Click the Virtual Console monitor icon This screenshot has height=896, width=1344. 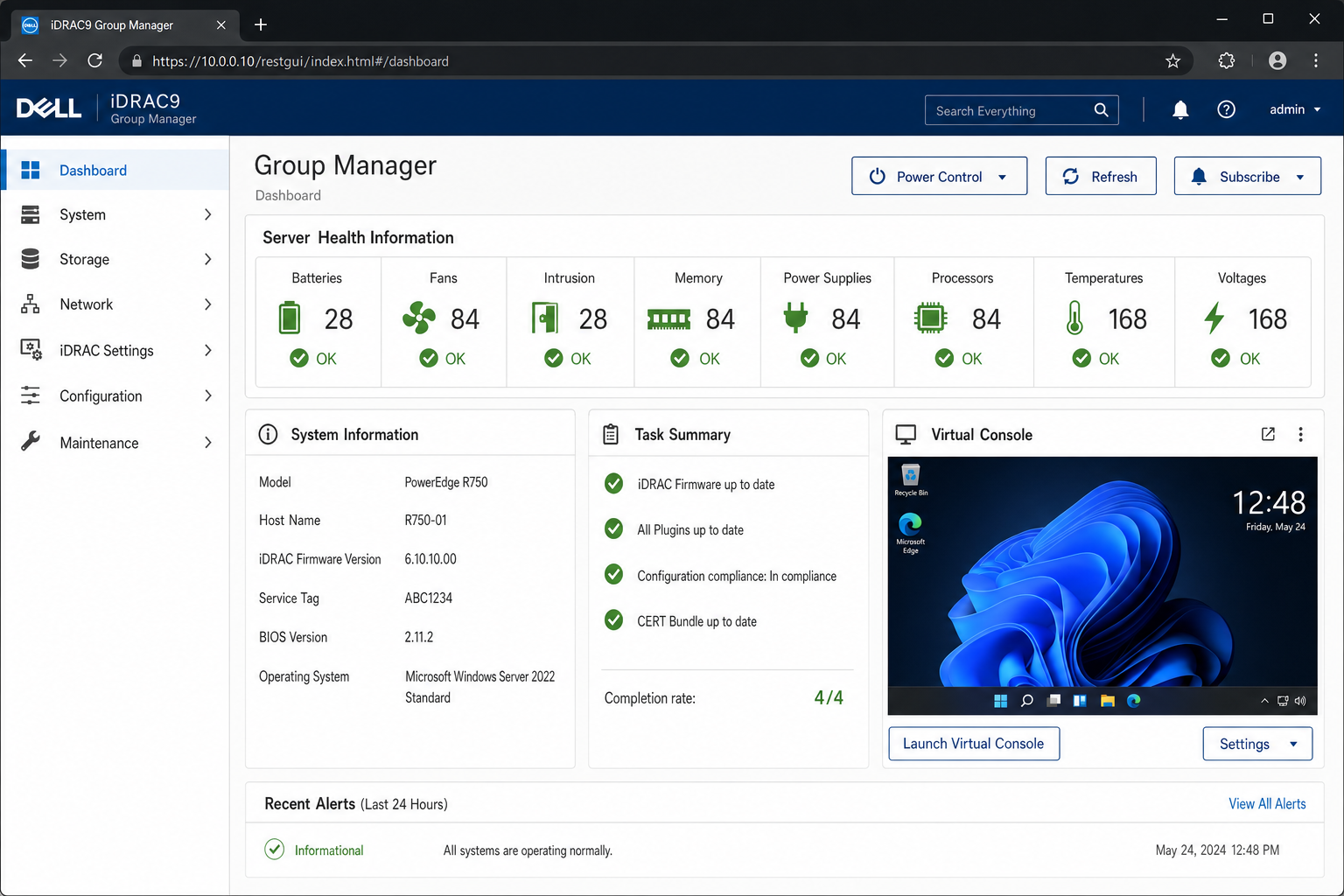click(x=906, y=434)
